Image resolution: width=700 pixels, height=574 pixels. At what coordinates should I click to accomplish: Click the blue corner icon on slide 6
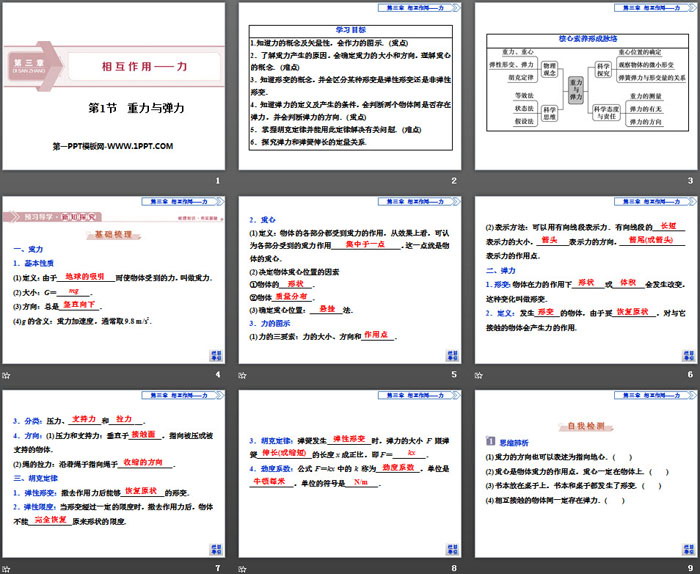(689, 355)
